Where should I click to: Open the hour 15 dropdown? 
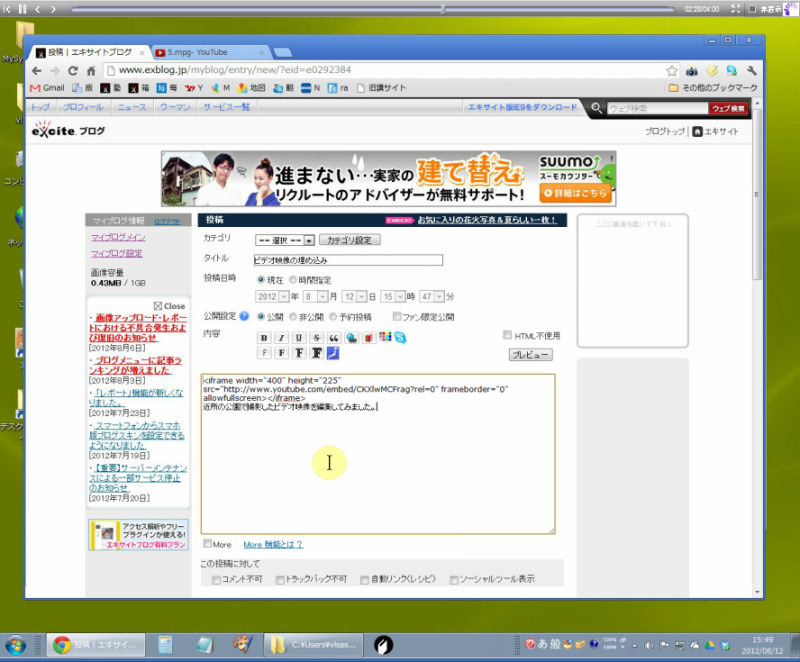tap(393, 296)
